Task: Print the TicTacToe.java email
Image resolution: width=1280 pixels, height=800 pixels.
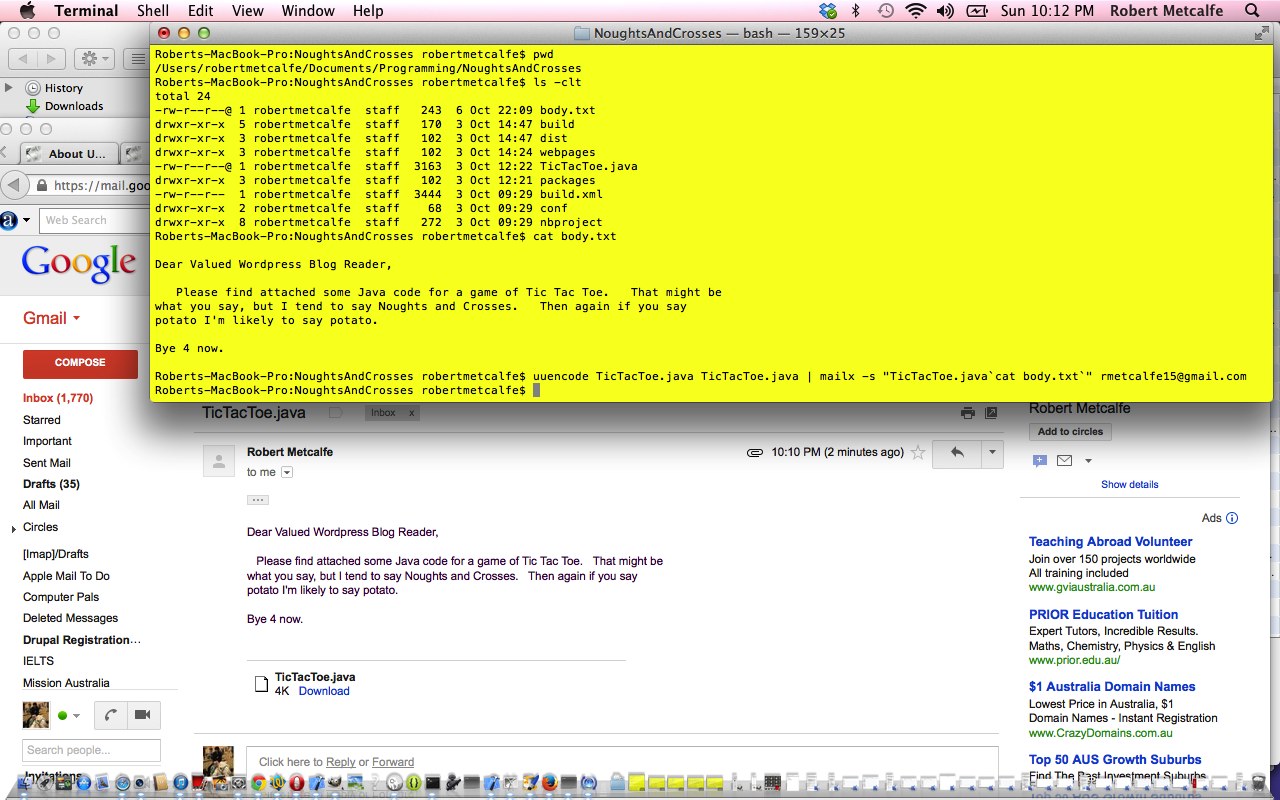Action: pos(967,412)
